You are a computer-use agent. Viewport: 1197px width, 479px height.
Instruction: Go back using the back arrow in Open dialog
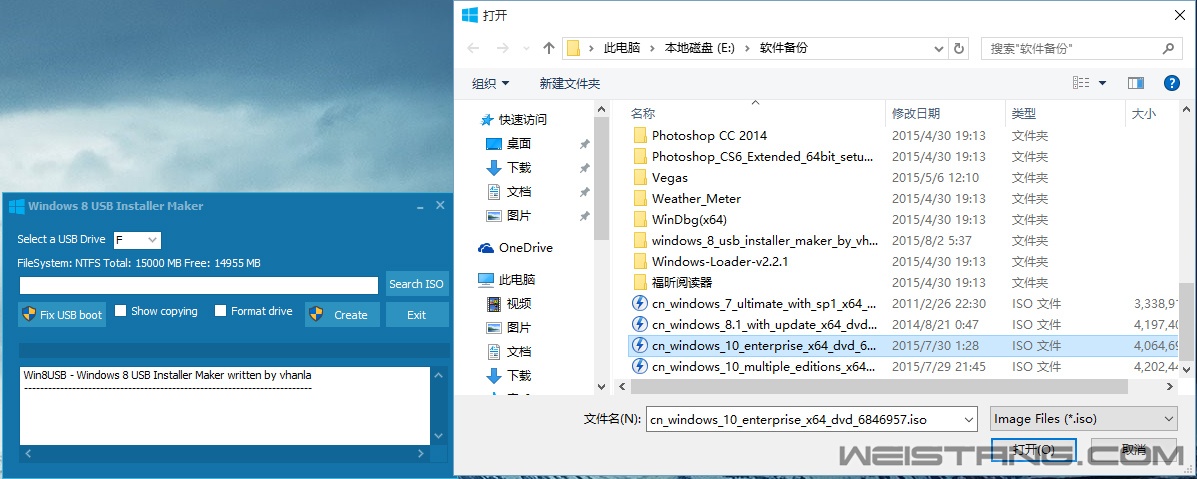pyautogui.click(x=473, y=48)
